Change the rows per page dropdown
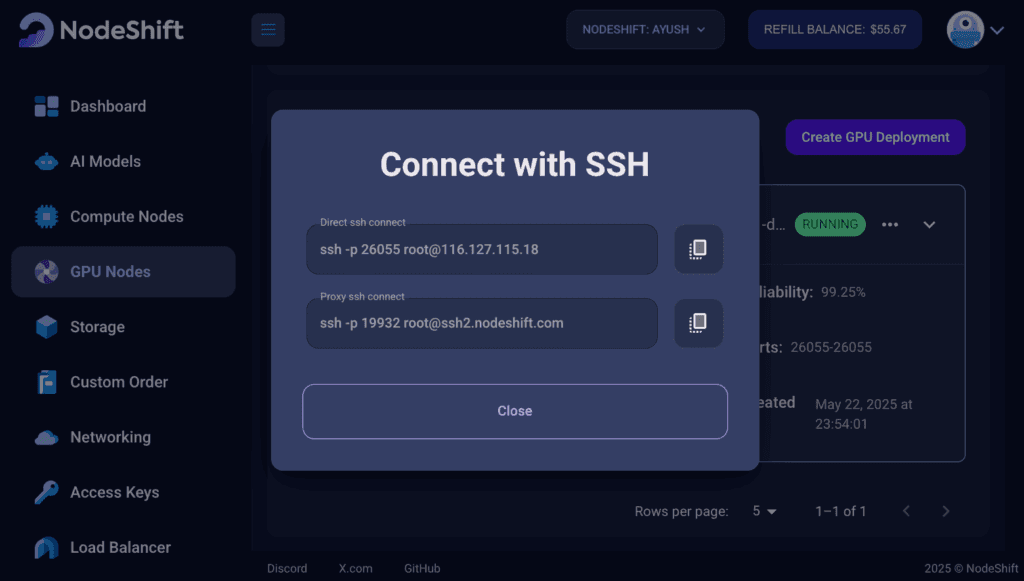The height and width of the screenshot is (581, 1024). pyautogui.click(x=765, y=511)
